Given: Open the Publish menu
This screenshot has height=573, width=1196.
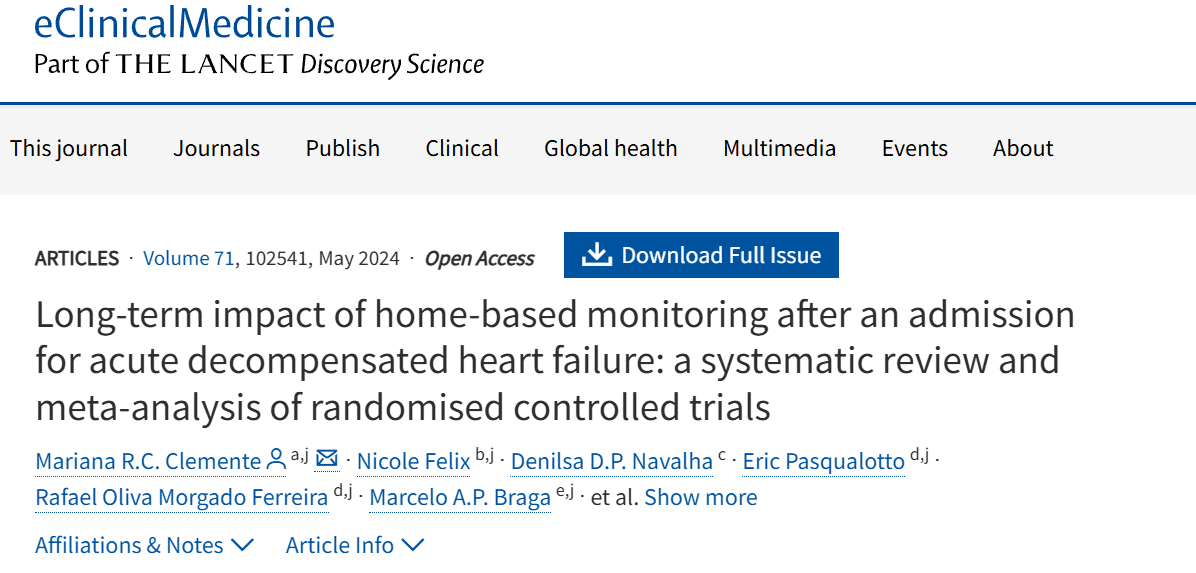Looking at the screenshot, I should pyautogui.click(x=343, y=148).
